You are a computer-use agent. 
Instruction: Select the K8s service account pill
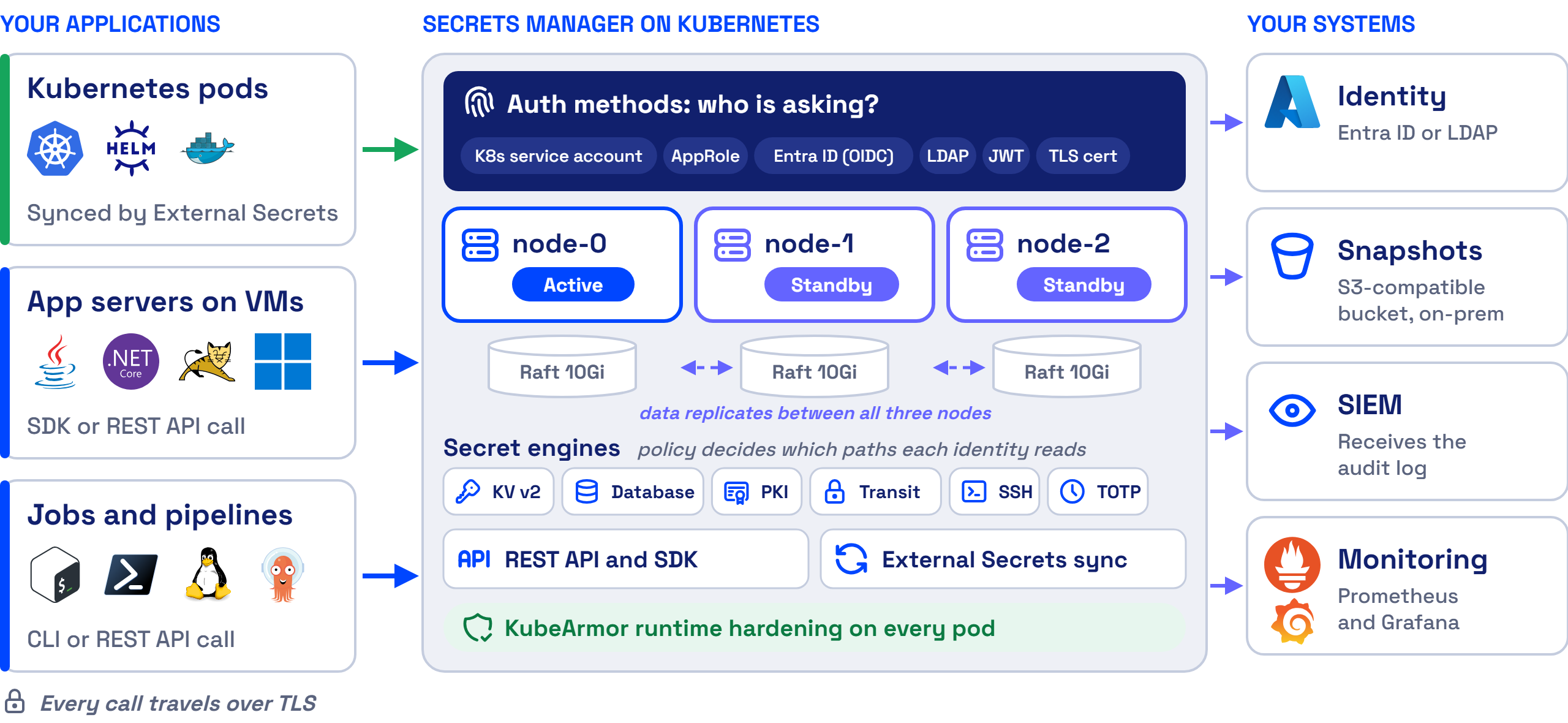tap(559, 156)
